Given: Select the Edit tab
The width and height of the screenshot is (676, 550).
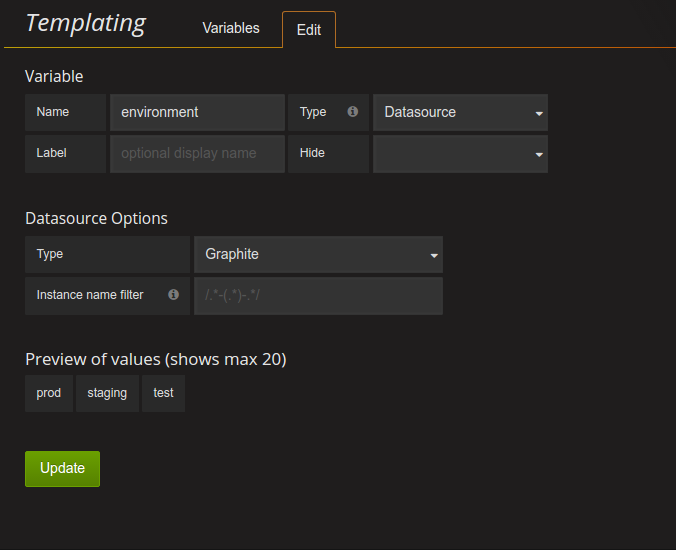Looking at the screenshot, I should [309, 30].
